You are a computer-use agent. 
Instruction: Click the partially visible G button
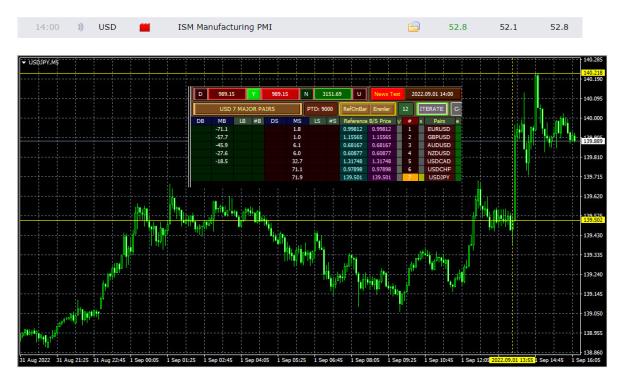(456, 109)
